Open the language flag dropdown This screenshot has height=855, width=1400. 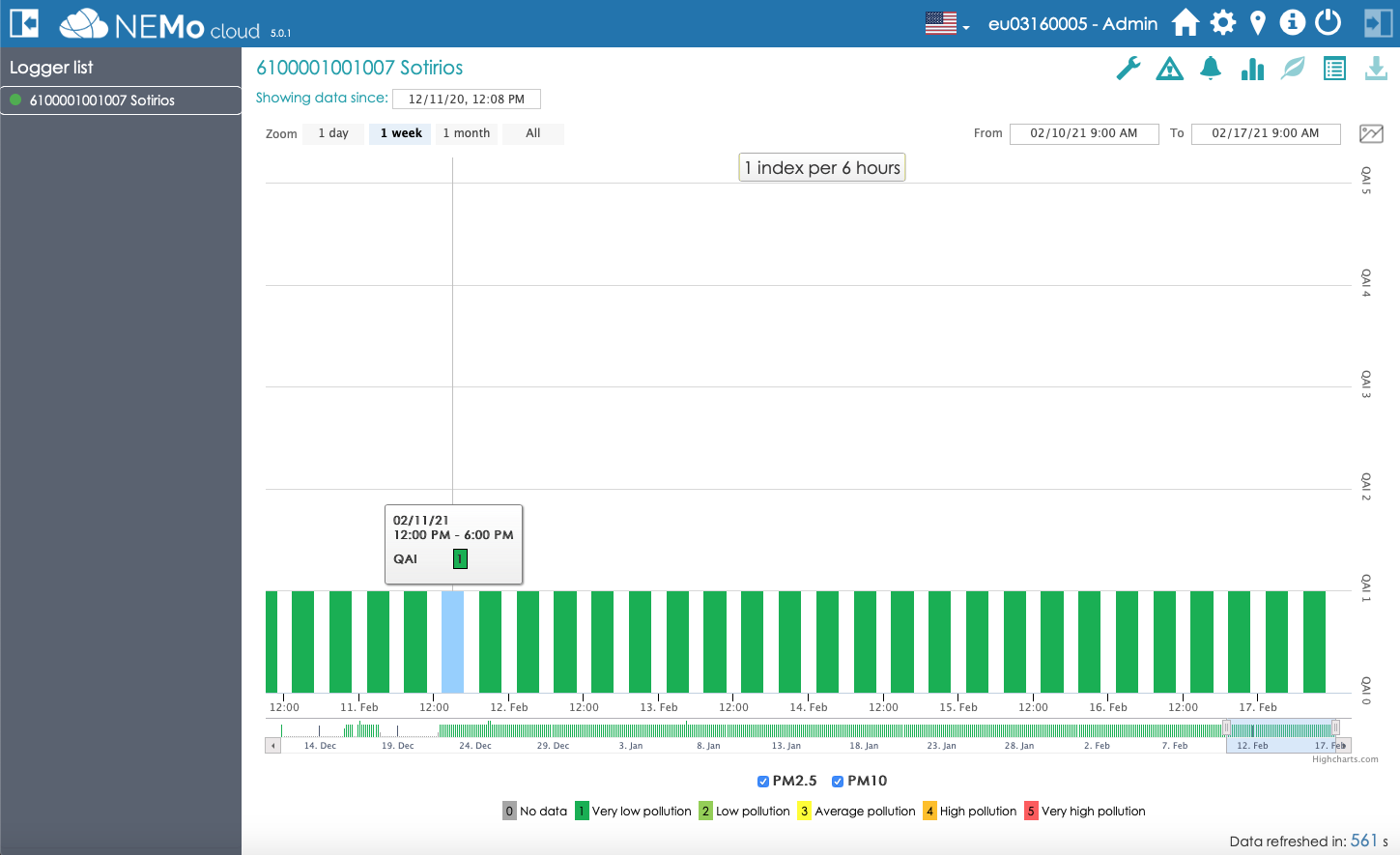(946, 23)
